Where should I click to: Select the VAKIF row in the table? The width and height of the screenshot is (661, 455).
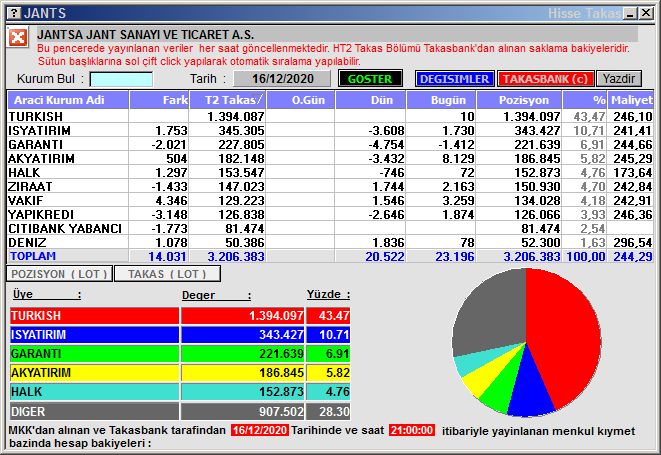(x=330, y=200)
